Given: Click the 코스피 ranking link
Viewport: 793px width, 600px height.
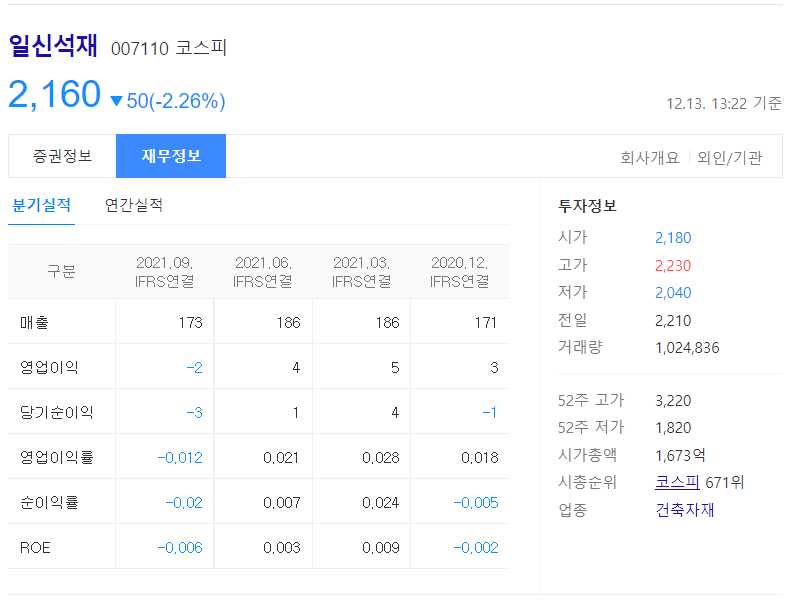Looking at the screenshot, I should click(677, 482).
